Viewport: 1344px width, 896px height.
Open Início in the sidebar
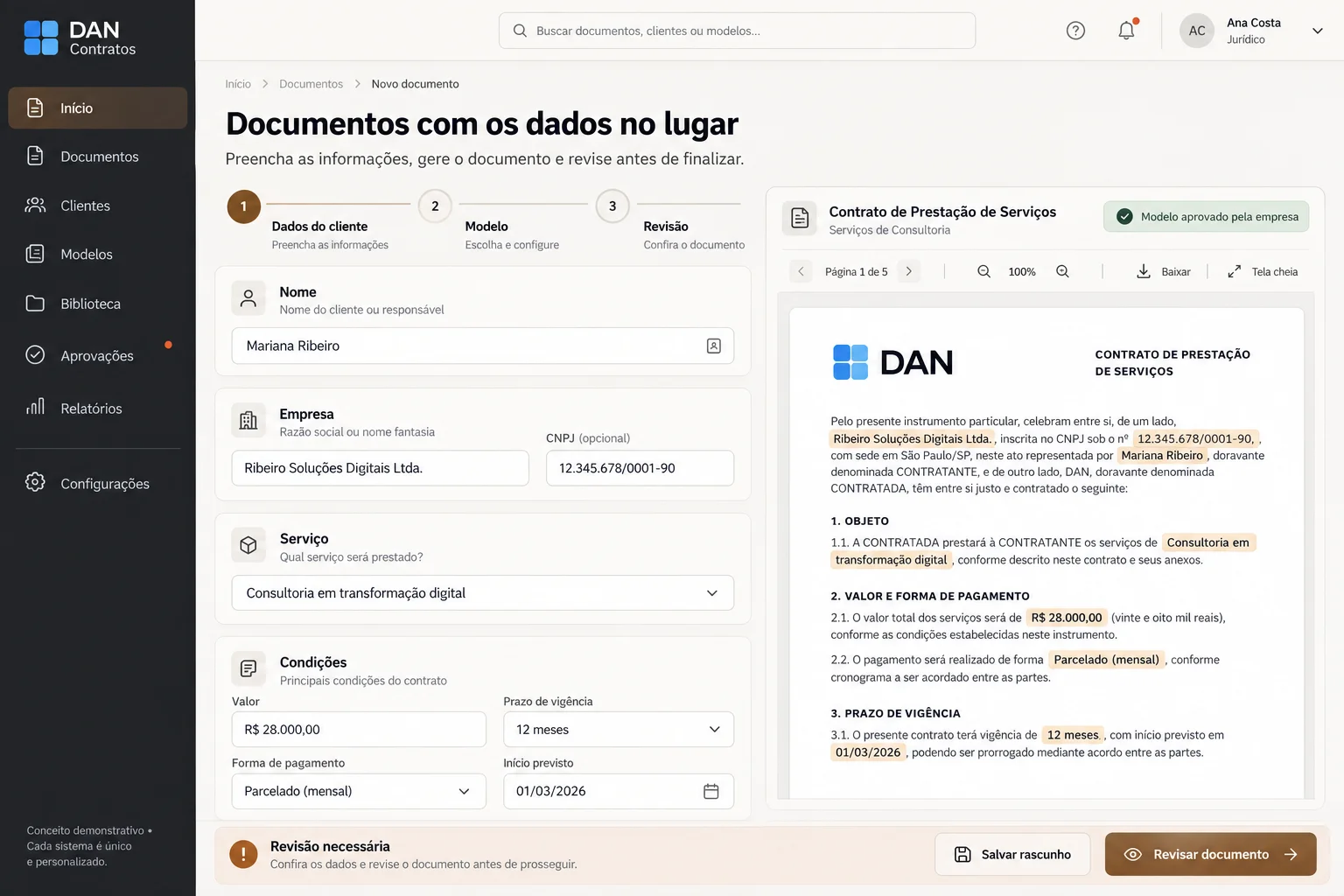[x=98, y=108]
